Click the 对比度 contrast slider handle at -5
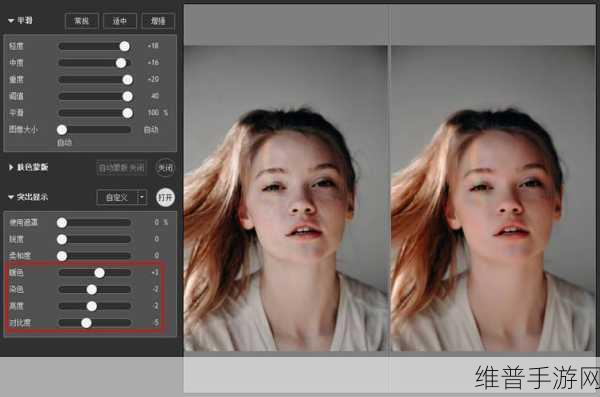 click(x=86, y=323)
